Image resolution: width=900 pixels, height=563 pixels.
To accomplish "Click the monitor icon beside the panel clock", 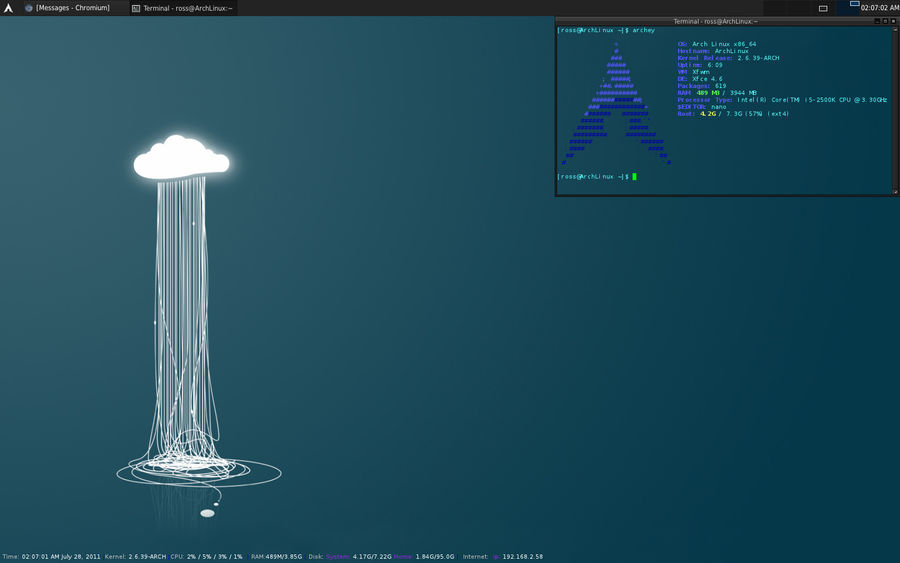I will pos(854,4).
